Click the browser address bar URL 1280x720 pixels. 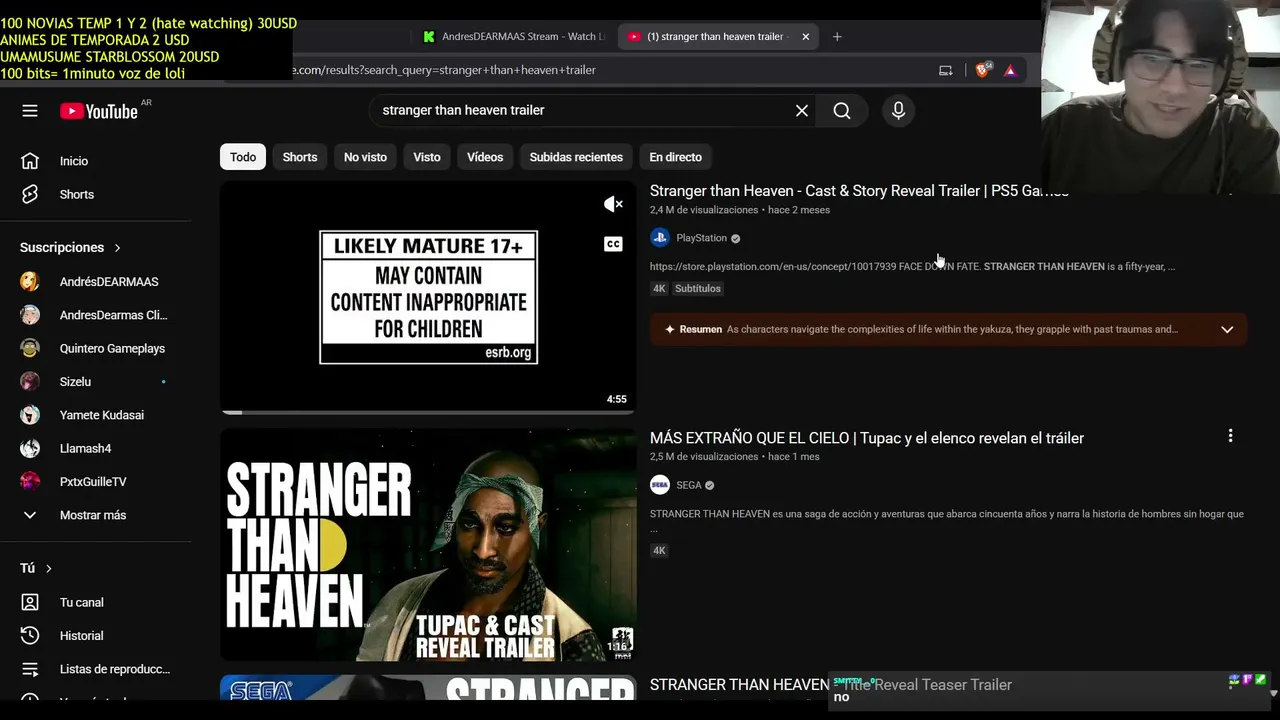(x=445, y=70)
